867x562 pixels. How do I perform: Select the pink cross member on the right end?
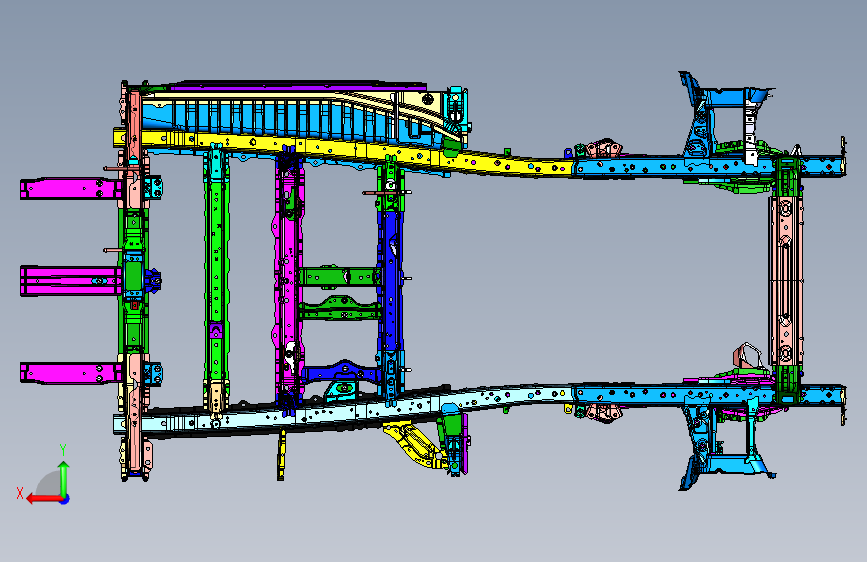pos(785,279)
